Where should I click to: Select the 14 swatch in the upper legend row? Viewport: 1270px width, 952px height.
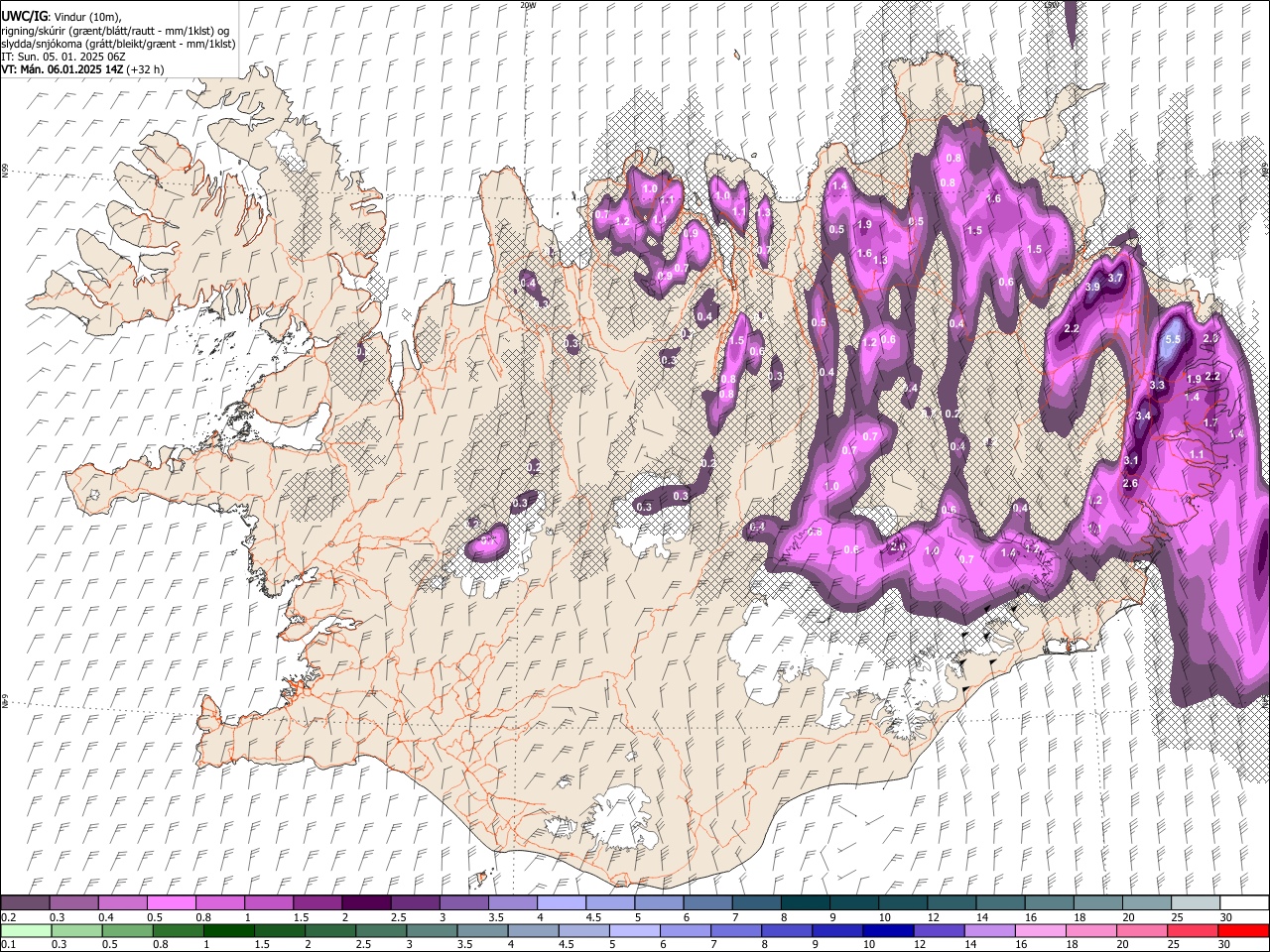[x=1001, y=903]
